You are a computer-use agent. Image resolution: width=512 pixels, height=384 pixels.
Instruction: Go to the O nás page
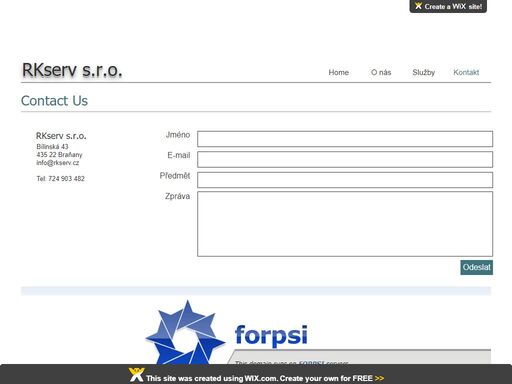click(x=381, y=72)
